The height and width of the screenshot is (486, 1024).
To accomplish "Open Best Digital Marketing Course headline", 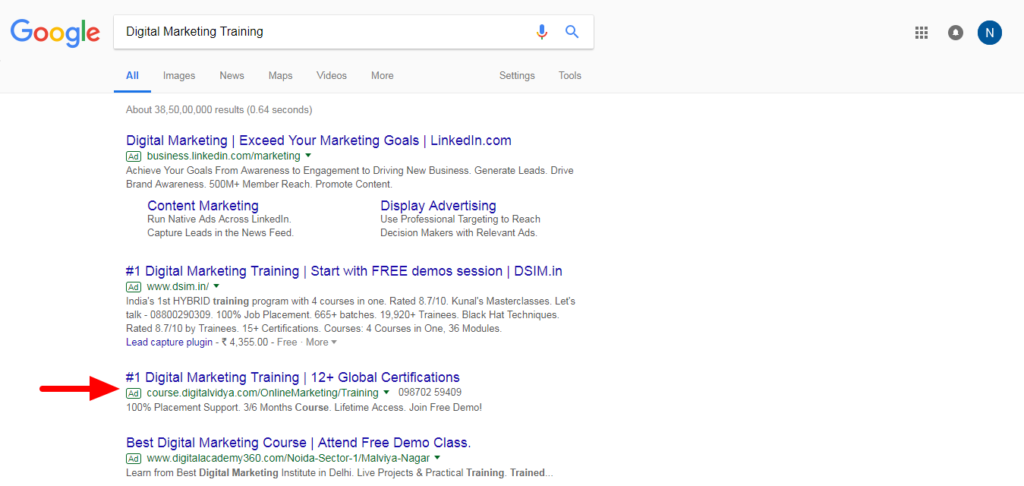I will click(298, 442).
